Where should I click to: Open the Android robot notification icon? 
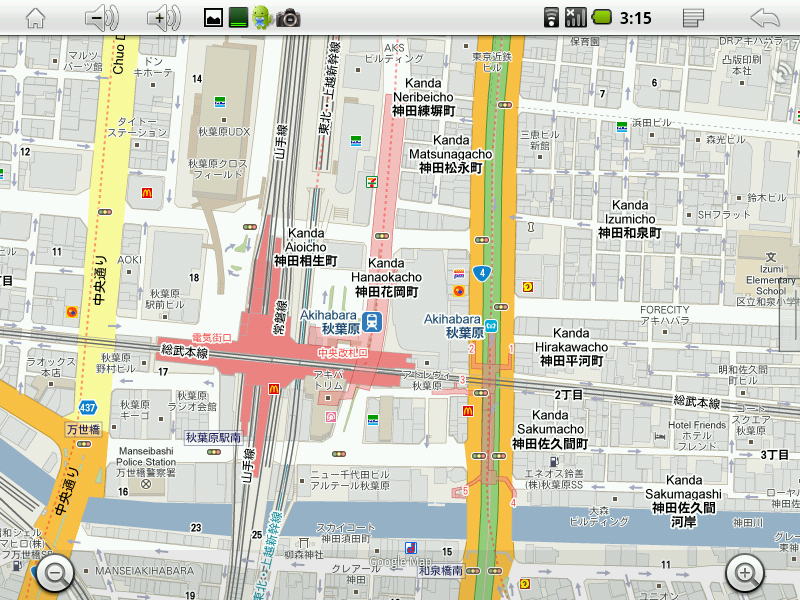(x=262, y=18)
